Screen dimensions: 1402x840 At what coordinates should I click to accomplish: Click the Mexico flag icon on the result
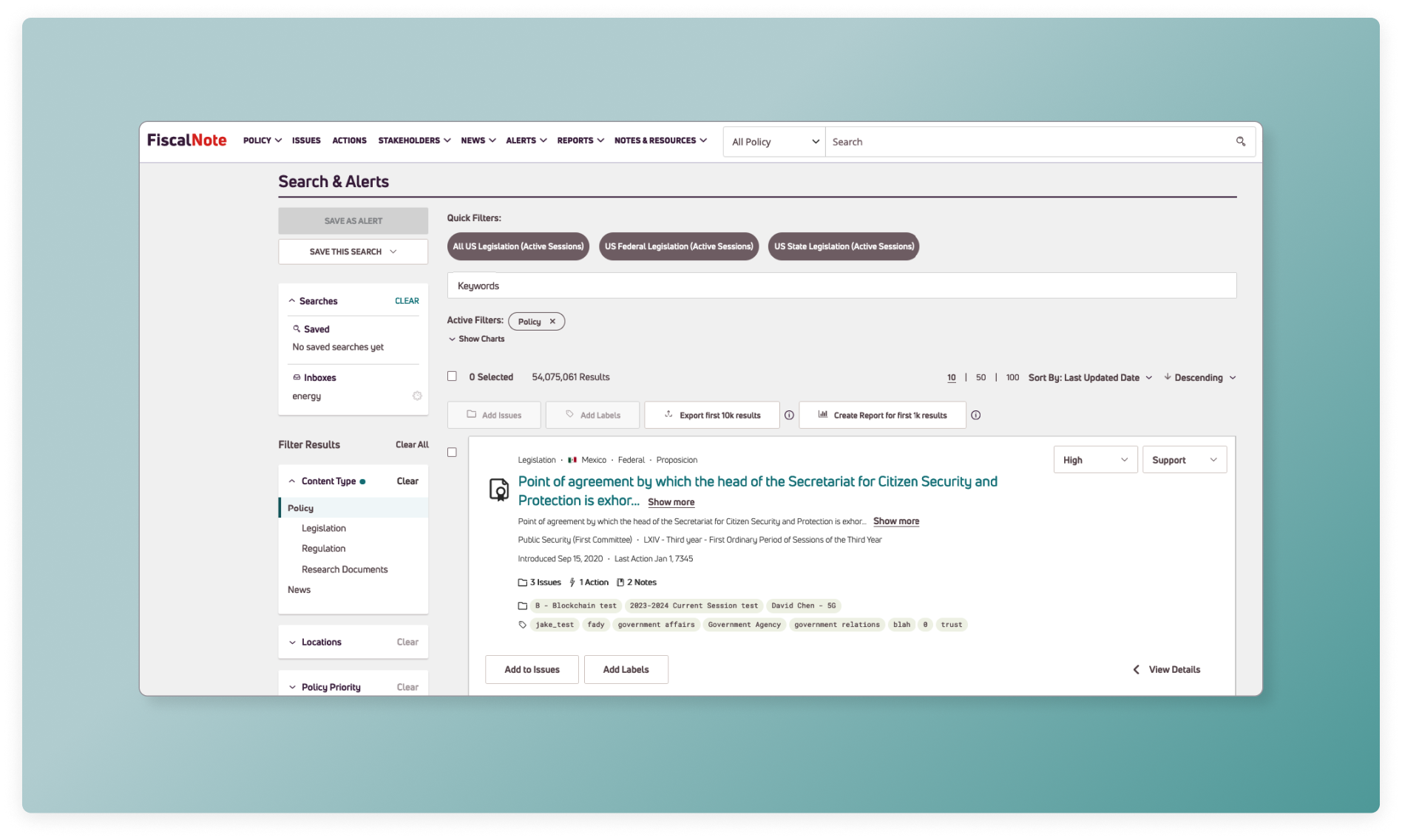(573, 459)
